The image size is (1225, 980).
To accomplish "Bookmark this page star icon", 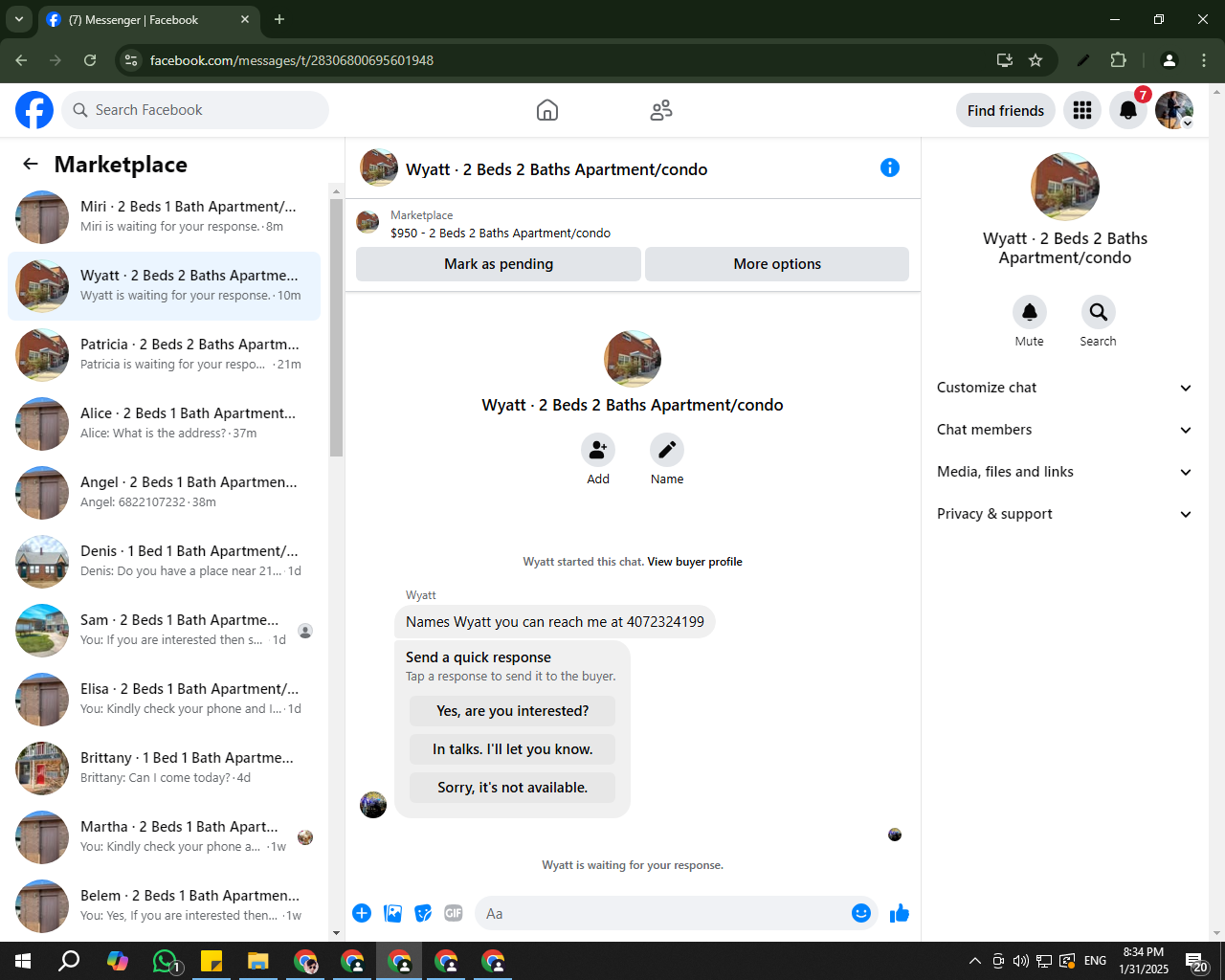I will tap(1036, 60).
